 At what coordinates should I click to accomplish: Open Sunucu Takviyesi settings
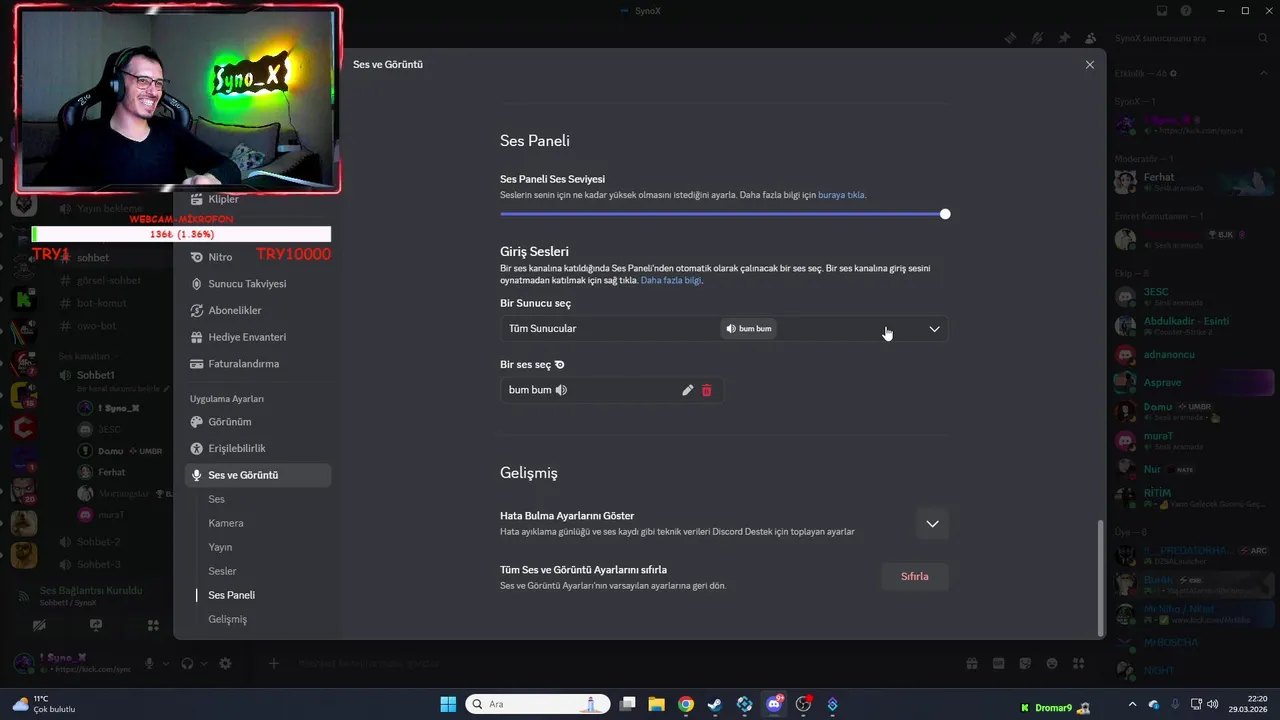point(258,284)
